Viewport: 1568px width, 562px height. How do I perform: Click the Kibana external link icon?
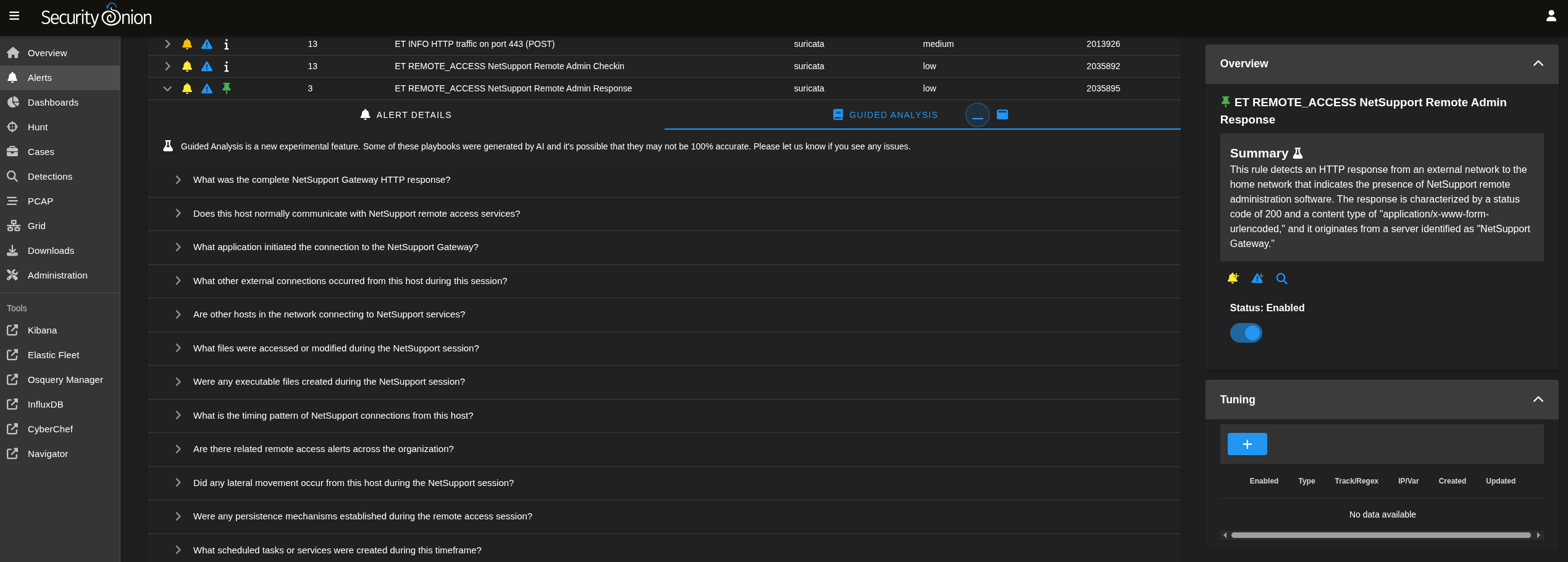click(12, 330)
